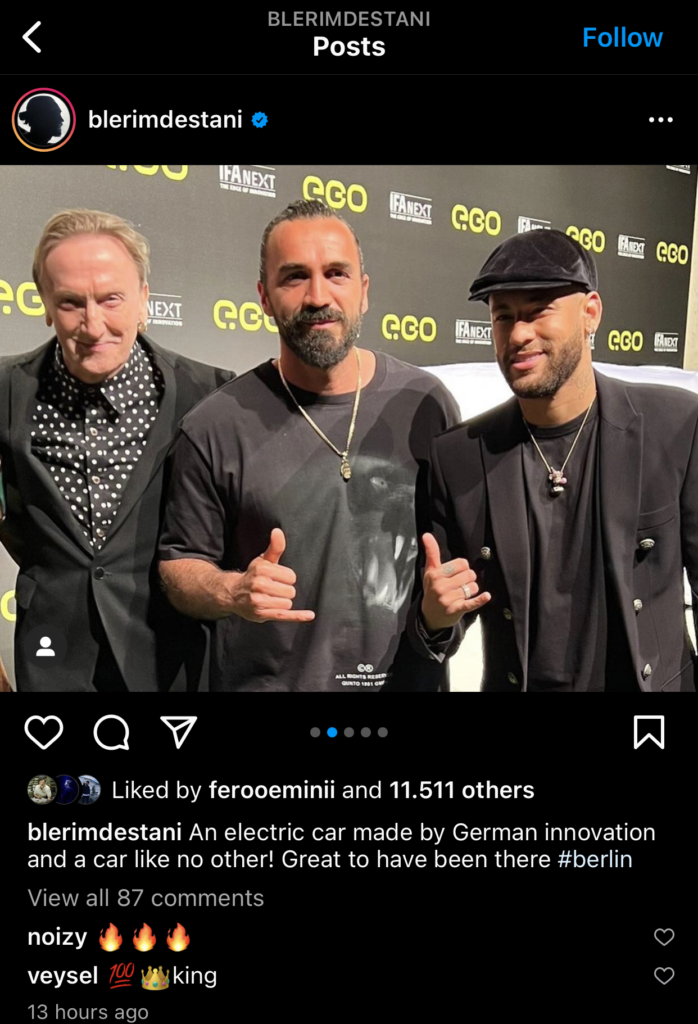
Task: Open the three-dots post options menu
Action: (660, 120)
